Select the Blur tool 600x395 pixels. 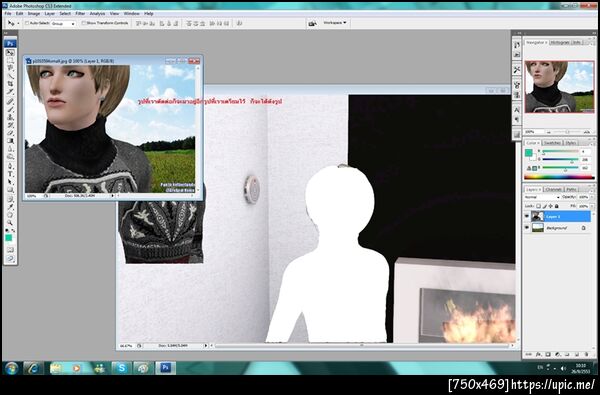pos(10,149)
